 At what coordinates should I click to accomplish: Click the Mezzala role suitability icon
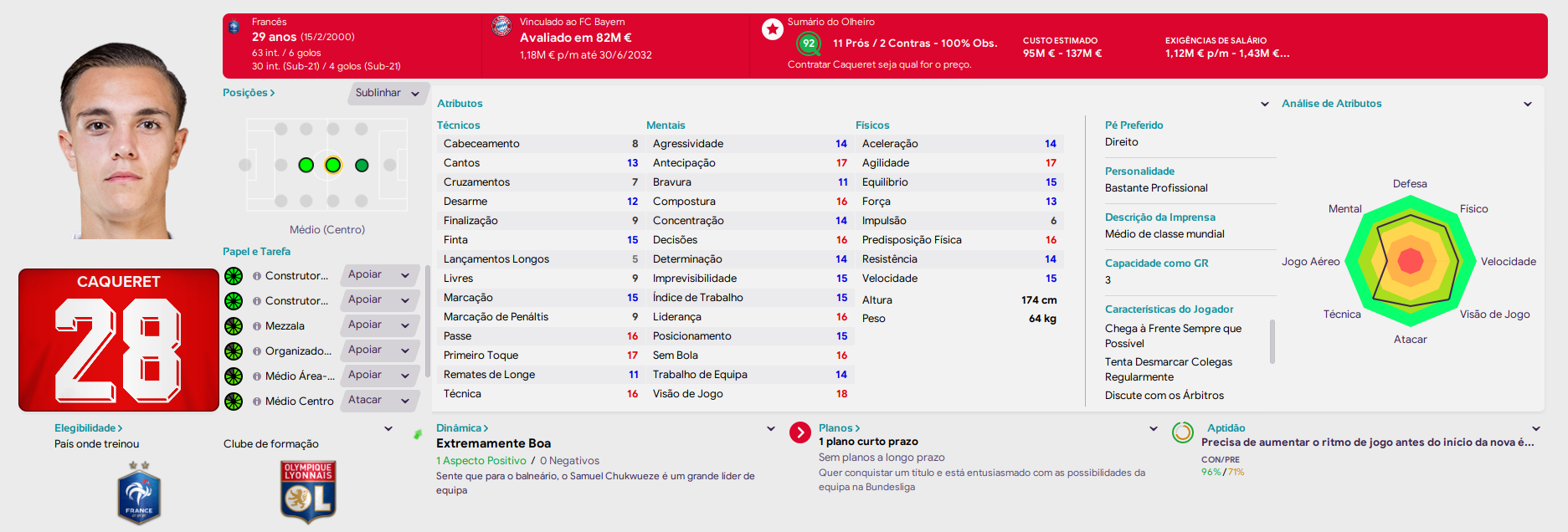pos(234,326)
